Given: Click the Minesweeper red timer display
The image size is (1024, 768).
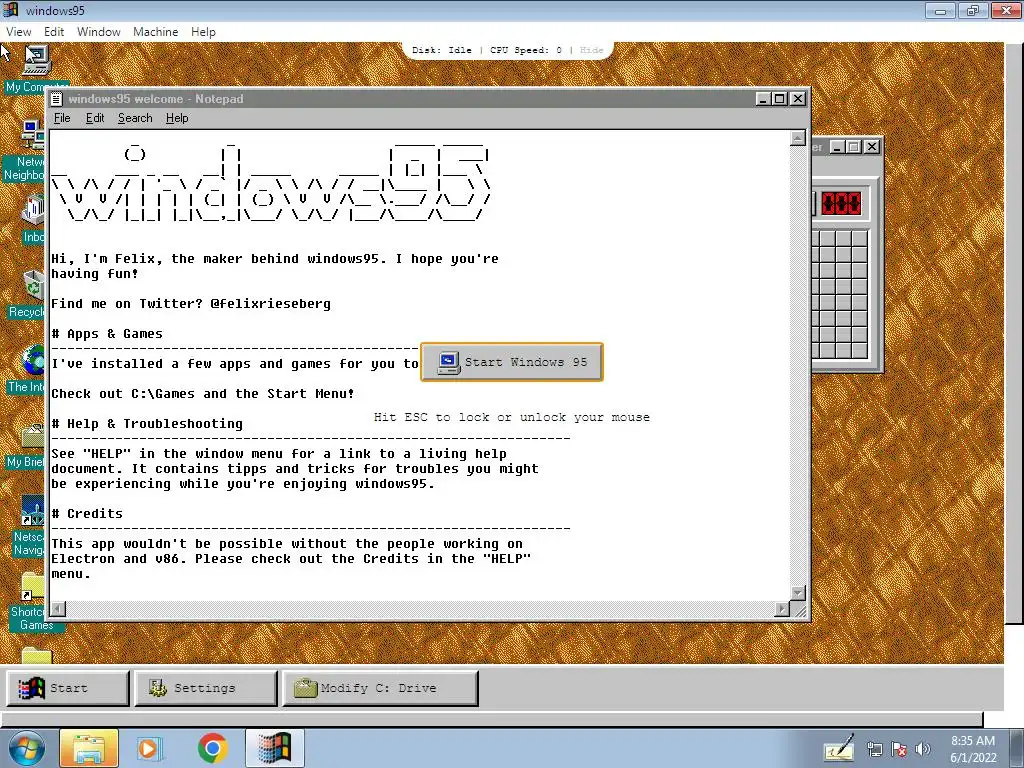Looking at the screenshot, I should [841, 203].
